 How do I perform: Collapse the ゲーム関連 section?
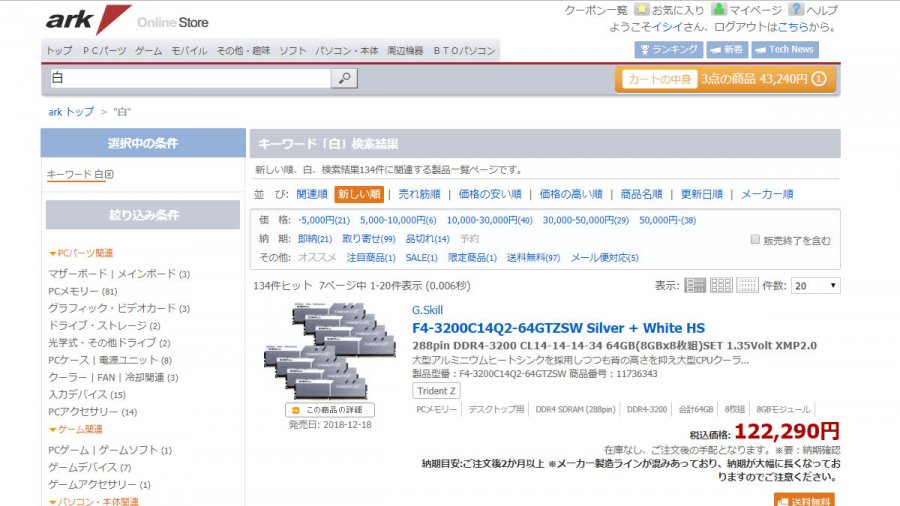[76, 429]
